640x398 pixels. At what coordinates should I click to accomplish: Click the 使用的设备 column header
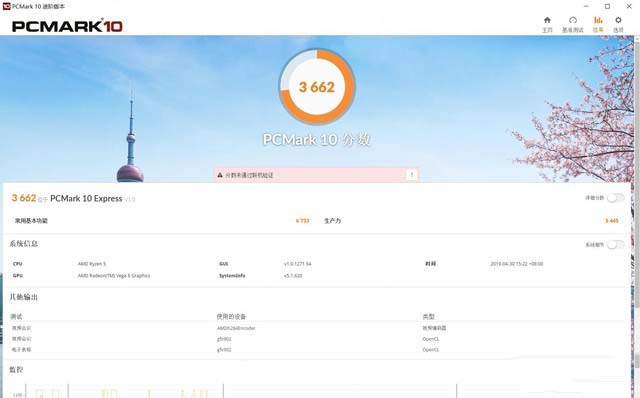tap(231, 316)
